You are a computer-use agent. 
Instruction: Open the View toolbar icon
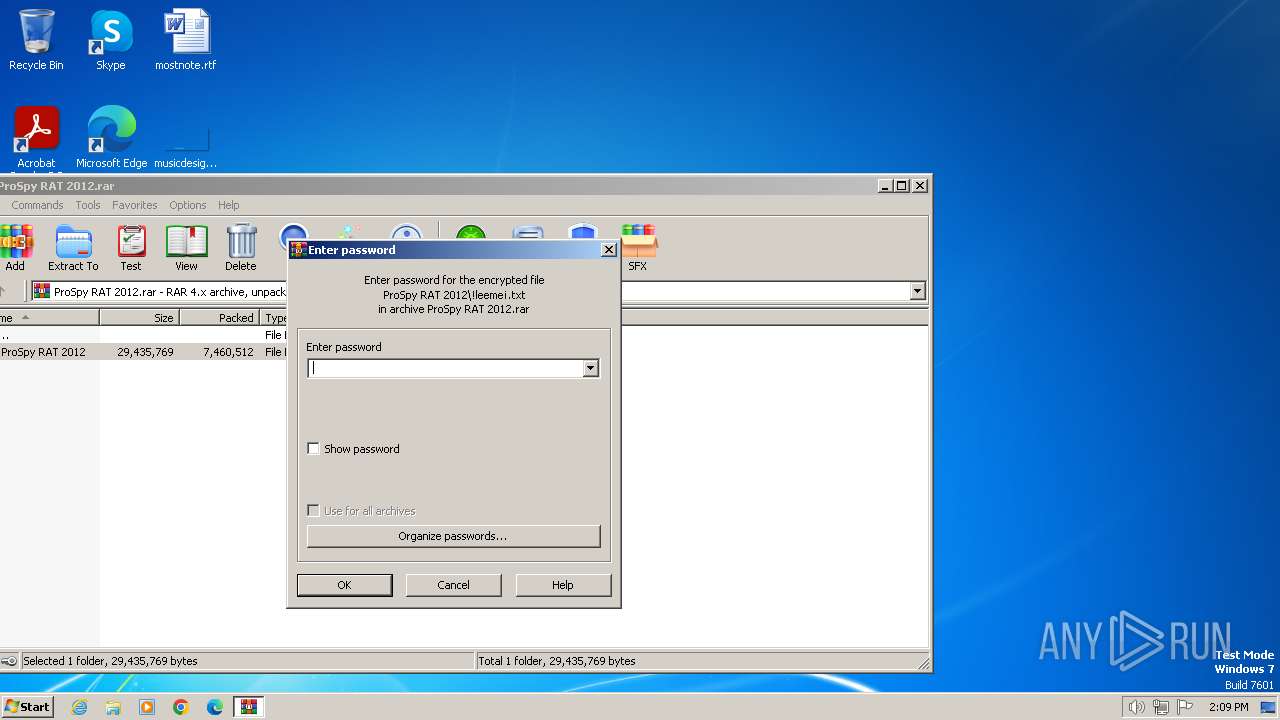[187, 248]
